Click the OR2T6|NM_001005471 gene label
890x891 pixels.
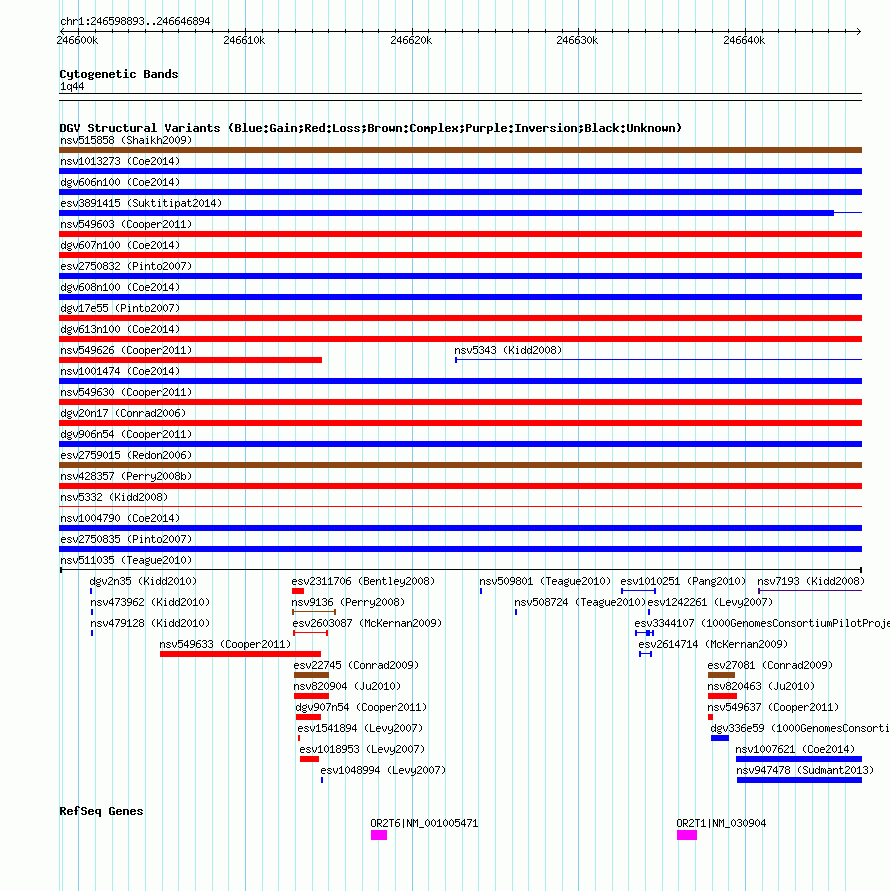(x=424, y=823)
